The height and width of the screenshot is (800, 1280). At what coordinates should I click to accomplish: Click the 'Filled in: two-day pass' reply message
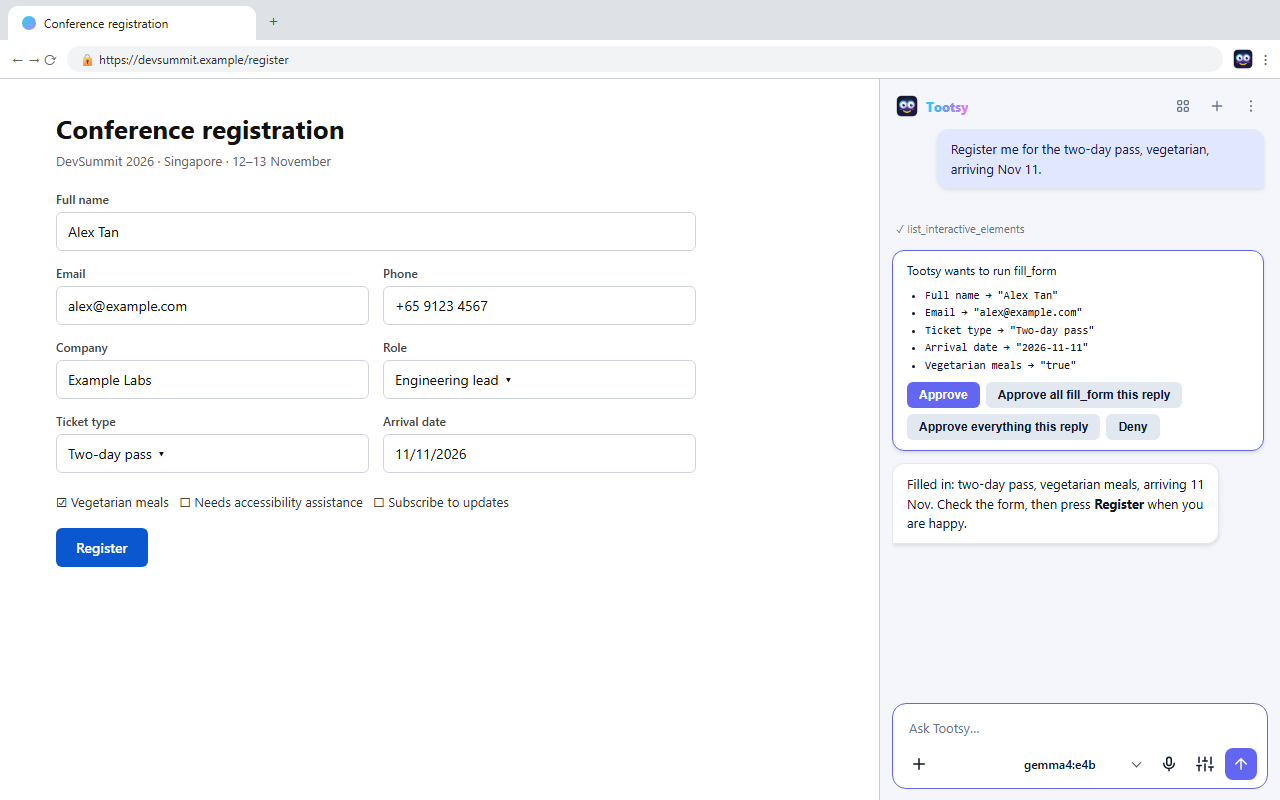tap(1055, 504)
